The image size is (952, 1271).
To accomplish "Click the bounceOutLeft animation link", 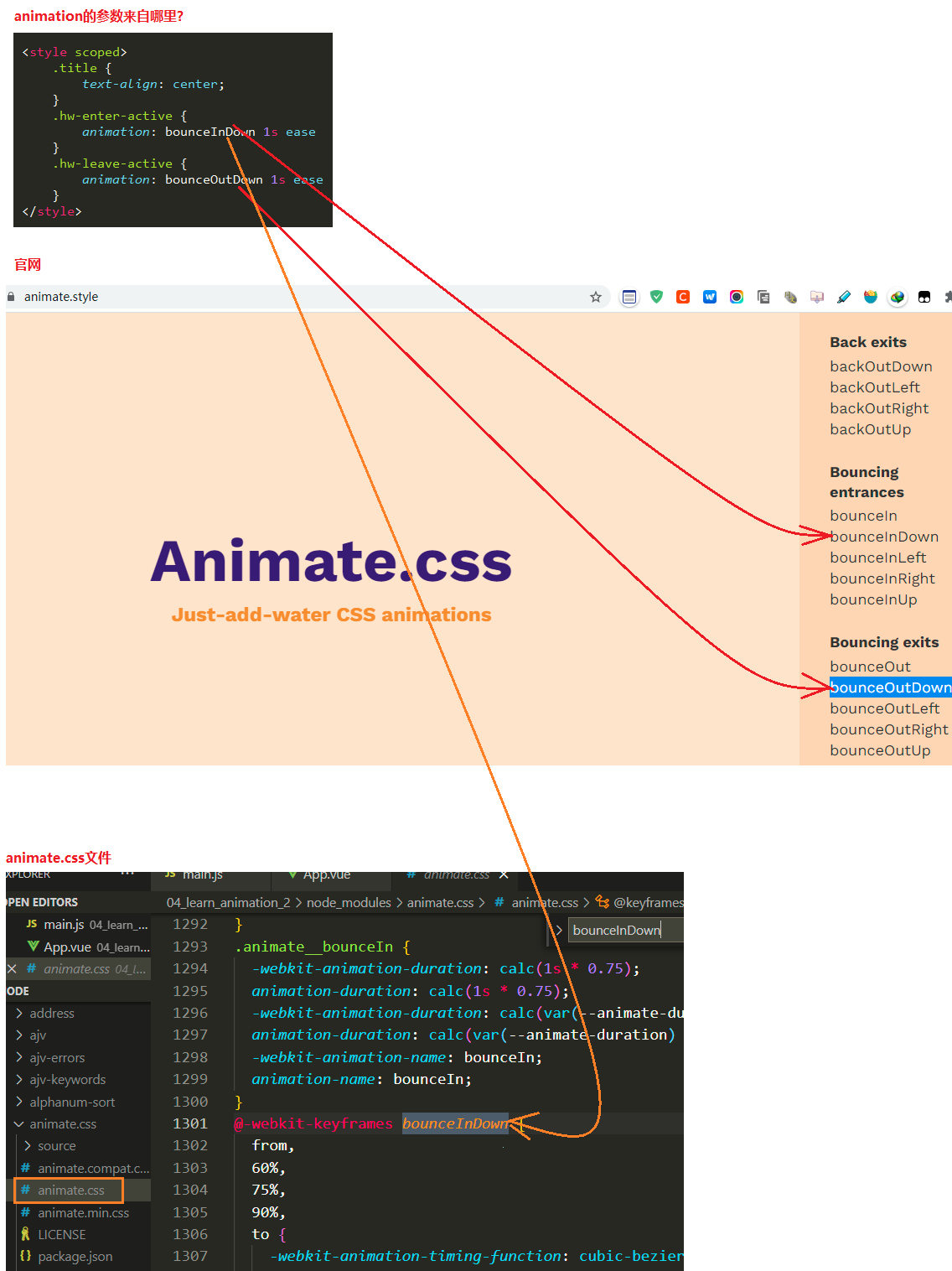I will pyautogui.click(x=885, y=708).
